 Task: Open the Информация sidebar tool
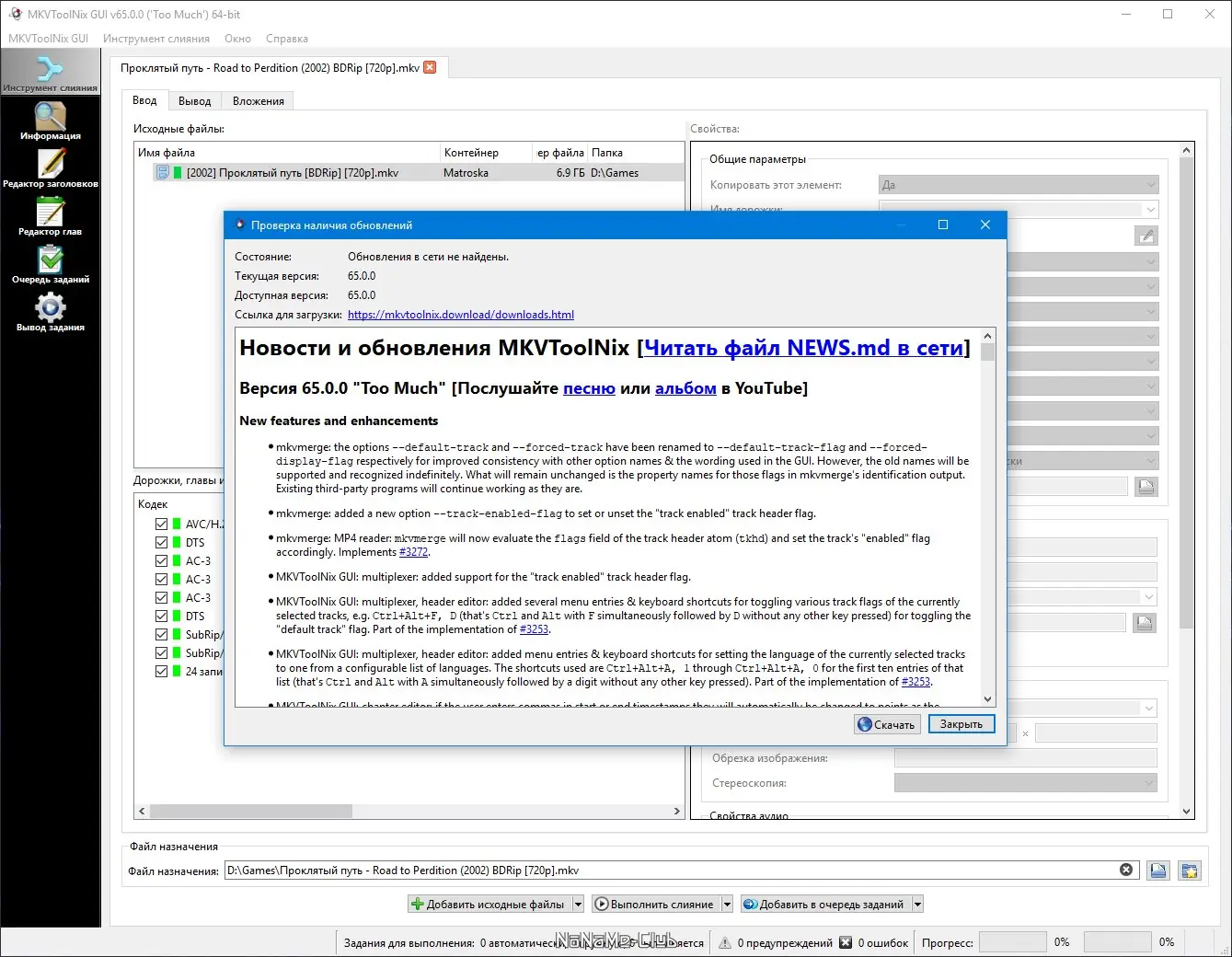[50, 121]
